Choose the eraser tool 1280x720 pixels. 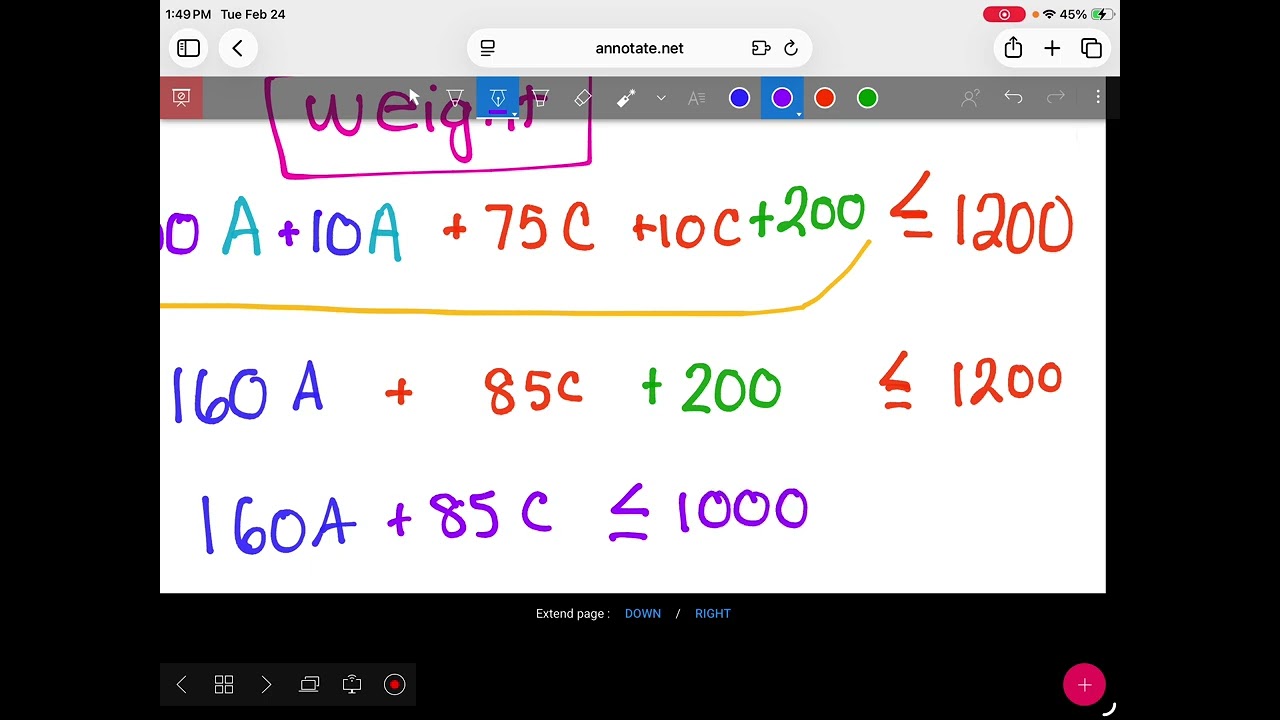[583, 98]
